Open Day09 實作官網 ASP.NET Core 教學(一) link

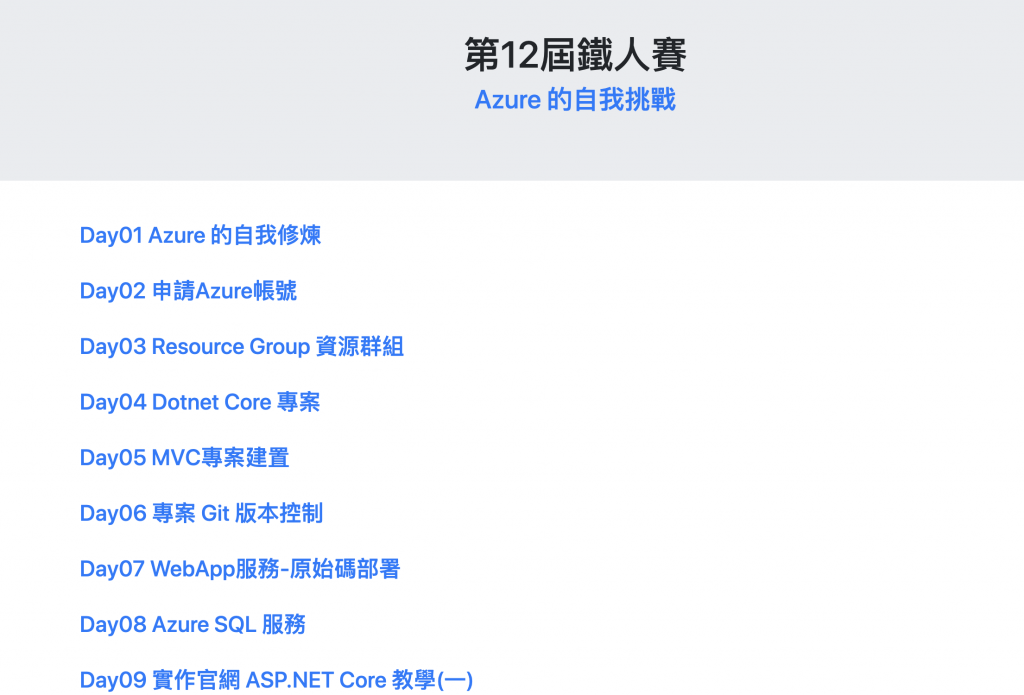point(276,679)
